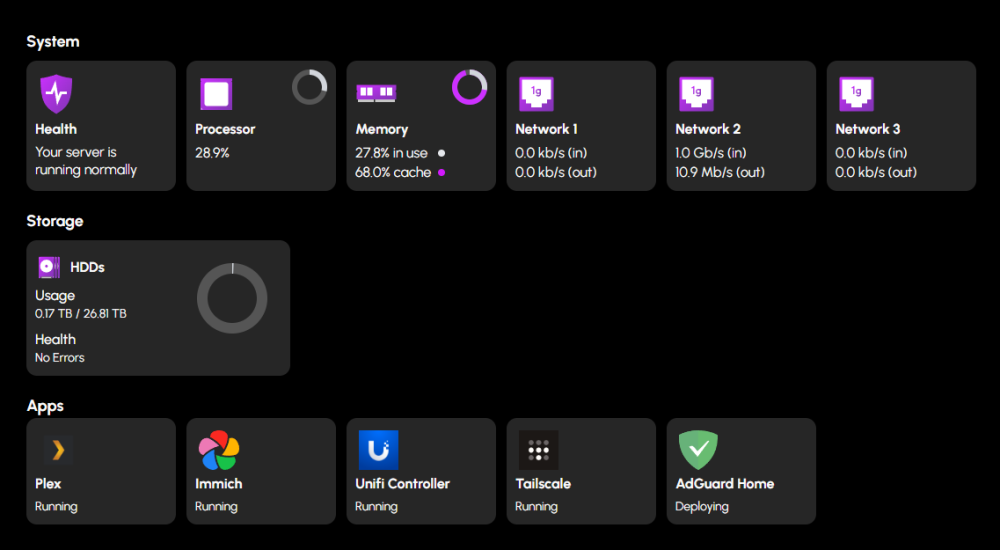Open the Unifi Controller app icon
This screenshot has width=1000, height=550.
(x=378, y=450)
